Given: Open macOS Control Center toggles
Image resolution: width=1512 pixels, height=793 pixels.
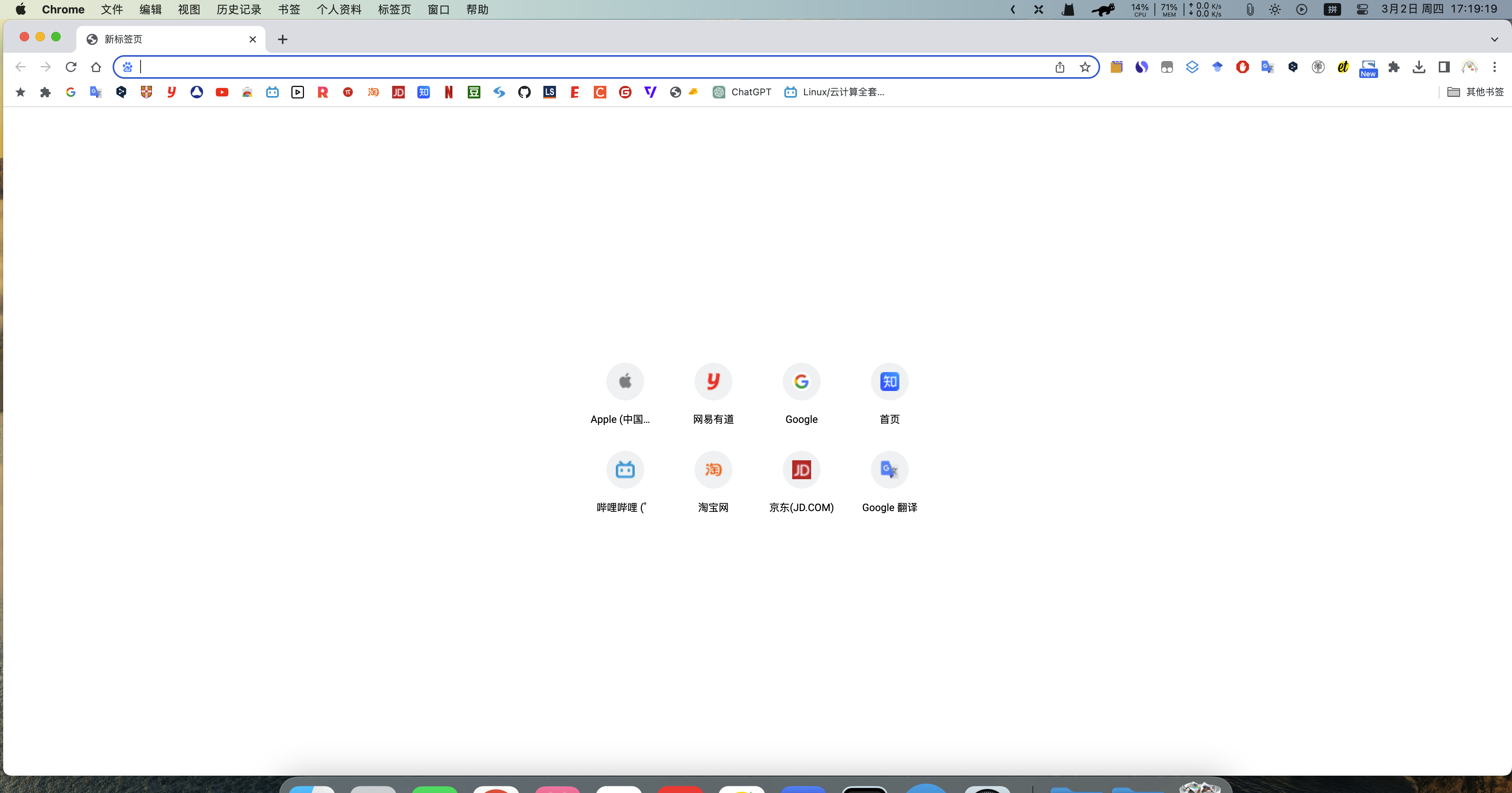Looking at the screenshot, I should (x=1362, y=9).
